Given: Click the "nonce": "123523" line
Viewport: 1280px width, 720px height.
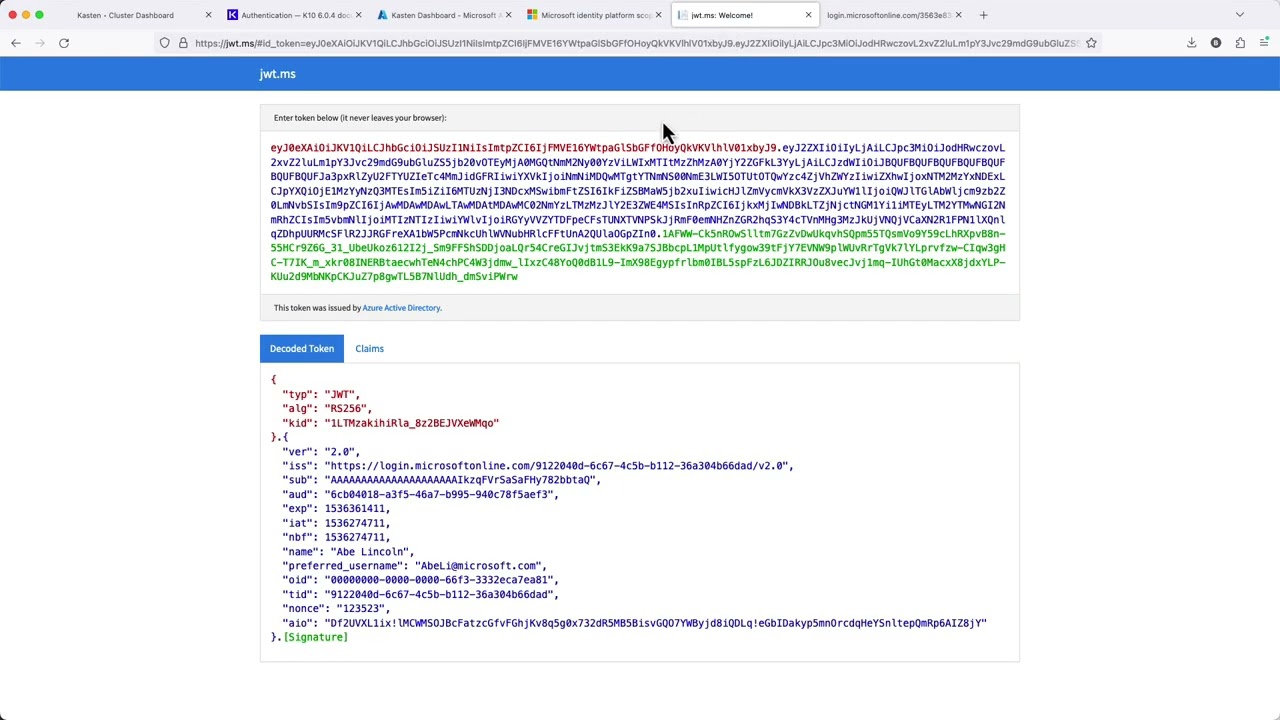Looking at the screenshot, I should 336,609.
